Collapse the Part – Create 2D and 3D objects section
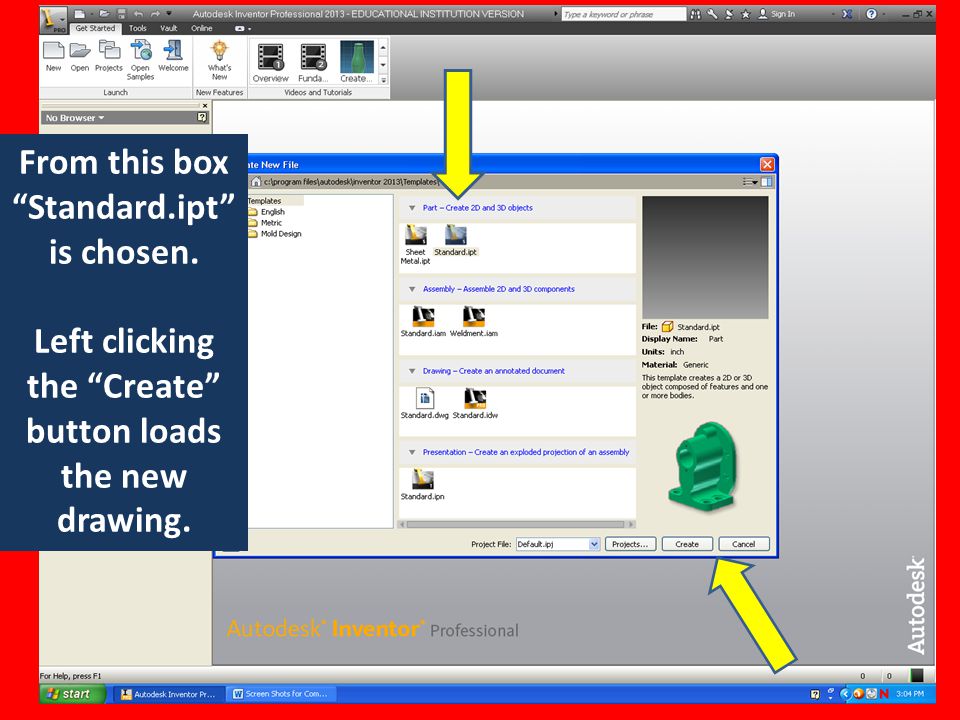The height and width of the screenshot is (720, 960). pyautogui.click(x=412, y=208)
